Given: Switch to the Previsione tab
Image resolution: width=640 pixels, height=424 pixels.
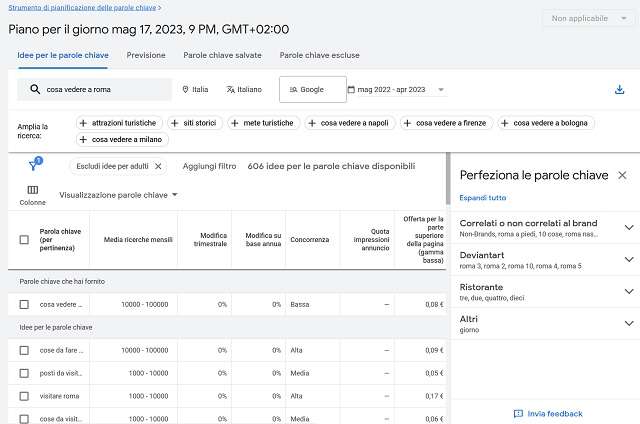Looking at the screenshot, I should [146, 56].
